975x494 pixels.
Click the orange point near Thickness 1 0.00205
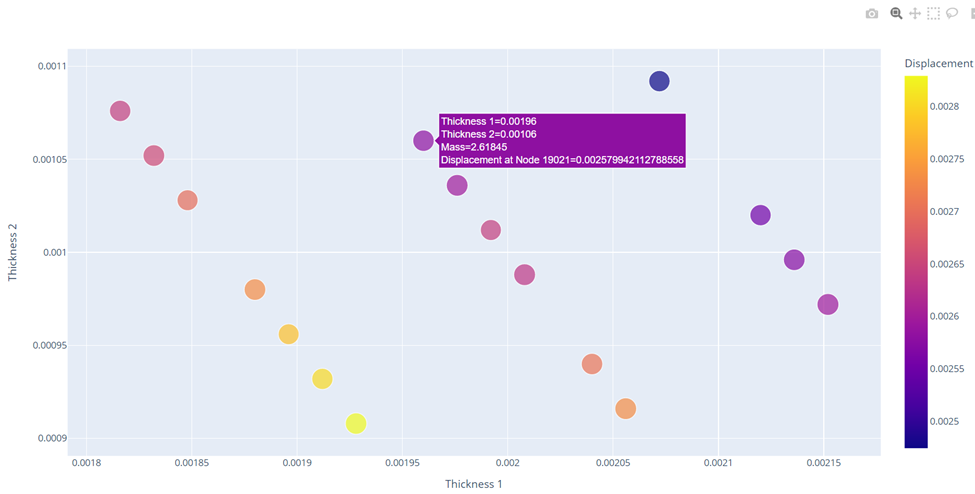point(626,409)
